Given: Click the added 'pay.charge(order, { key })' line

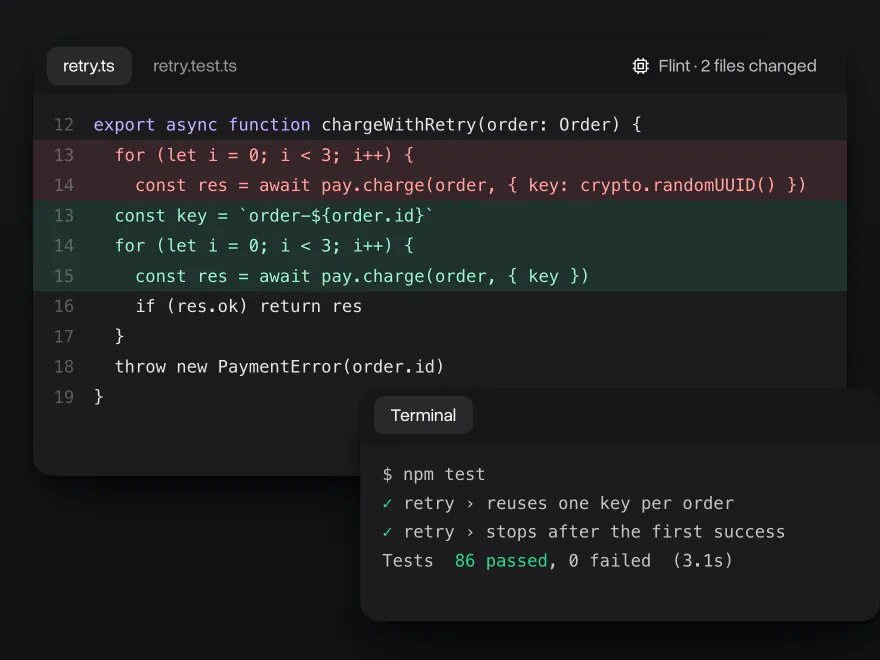Looking at the screenshot, I should (440, 276).
